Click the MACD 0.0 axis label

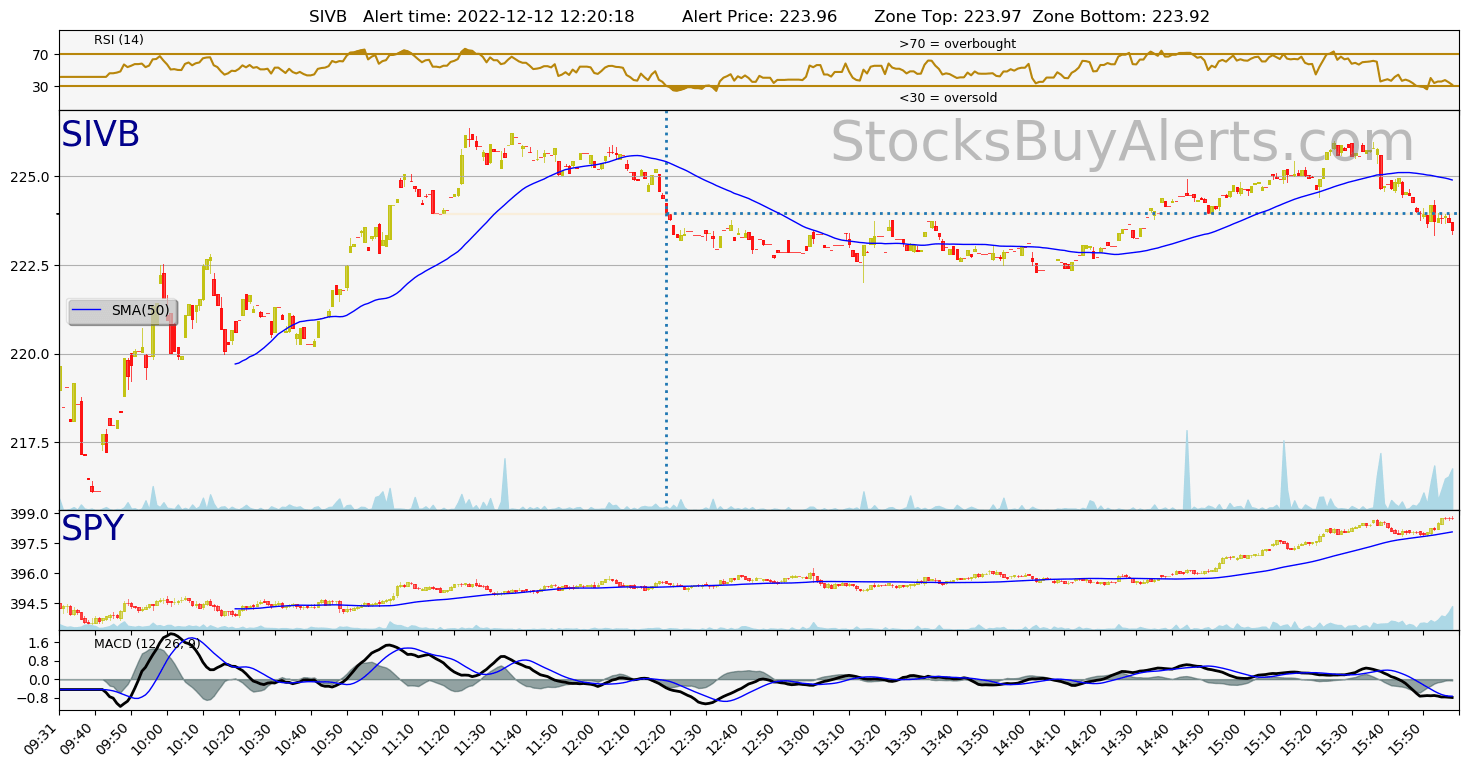pyautogui.click(x=40, y=680)
